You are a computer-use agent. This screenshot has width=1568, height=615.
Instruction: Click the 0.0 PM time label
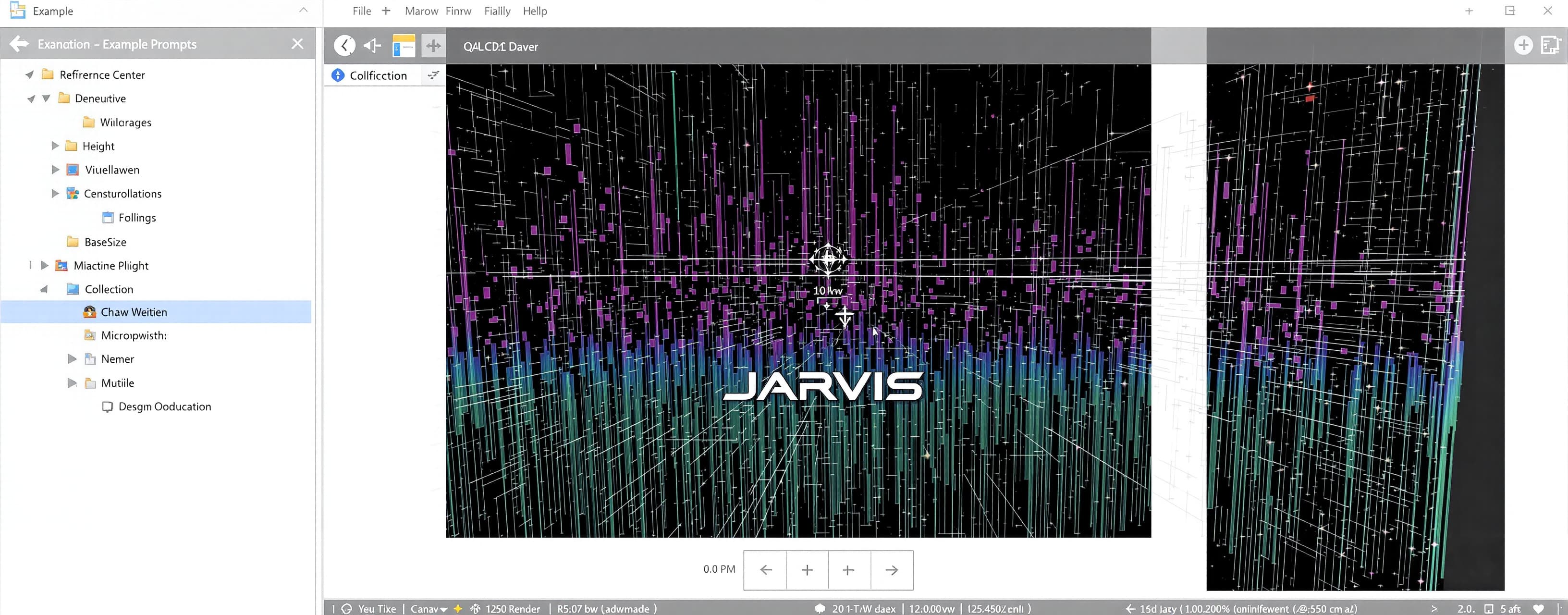[719, 569]
